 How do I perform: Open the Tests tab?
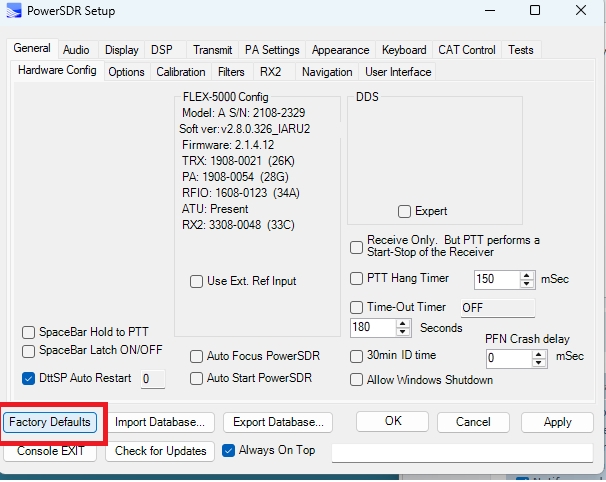(x=521, y=50)
